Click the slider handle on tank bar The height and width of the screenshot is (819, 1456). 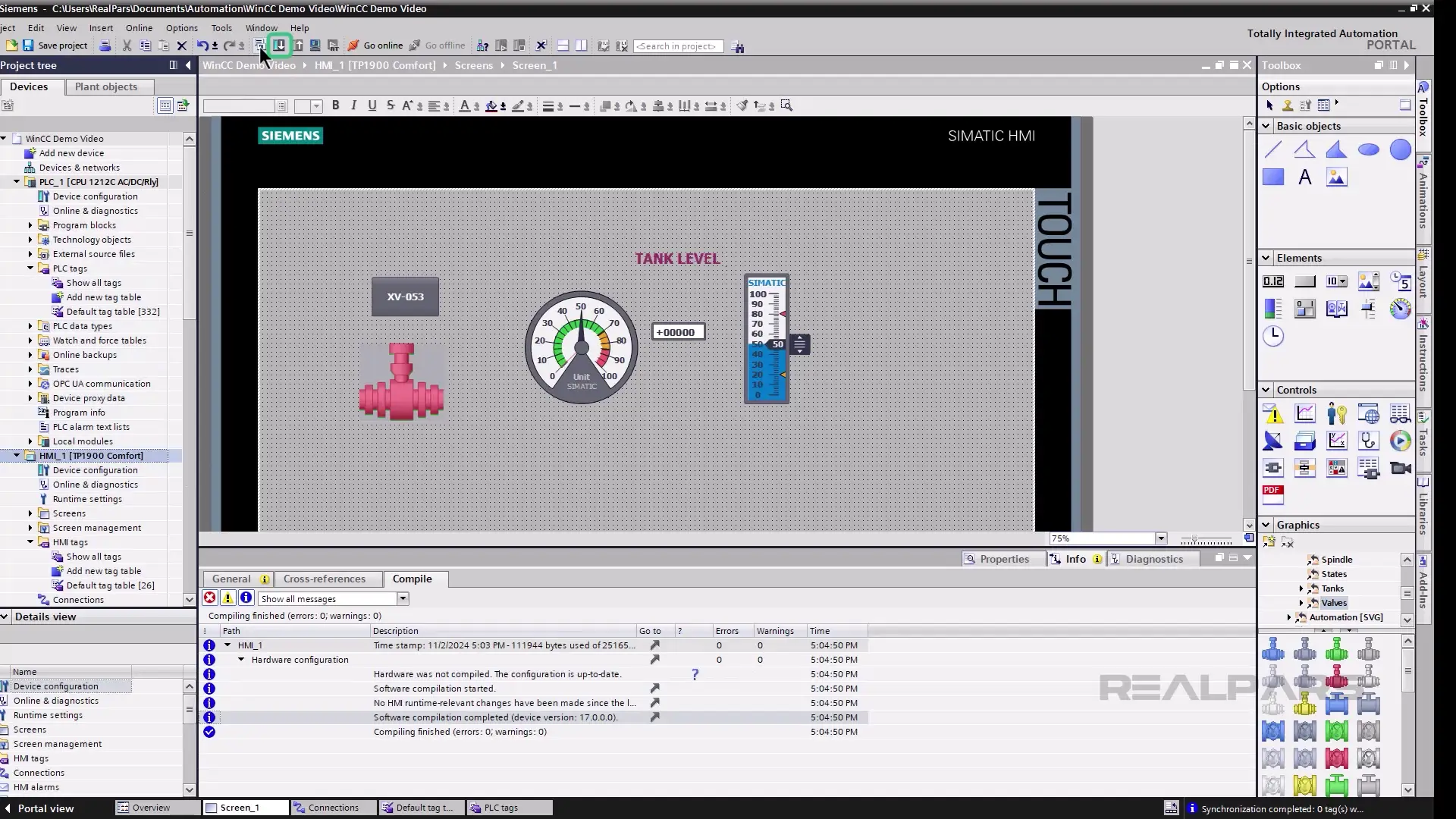(799, 344)
